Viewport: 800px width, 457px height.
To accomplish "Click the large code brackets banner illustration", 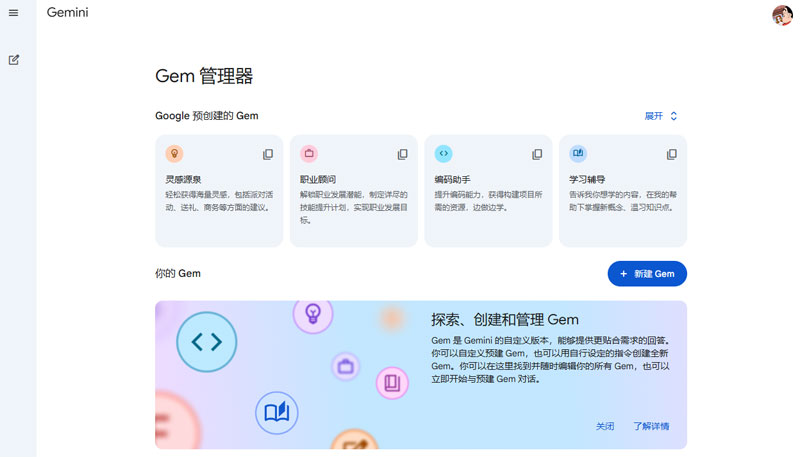I will 207,342.
